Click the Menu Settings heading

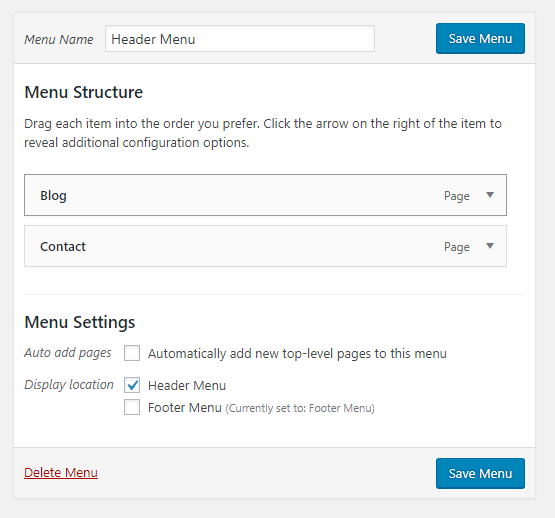80,323
